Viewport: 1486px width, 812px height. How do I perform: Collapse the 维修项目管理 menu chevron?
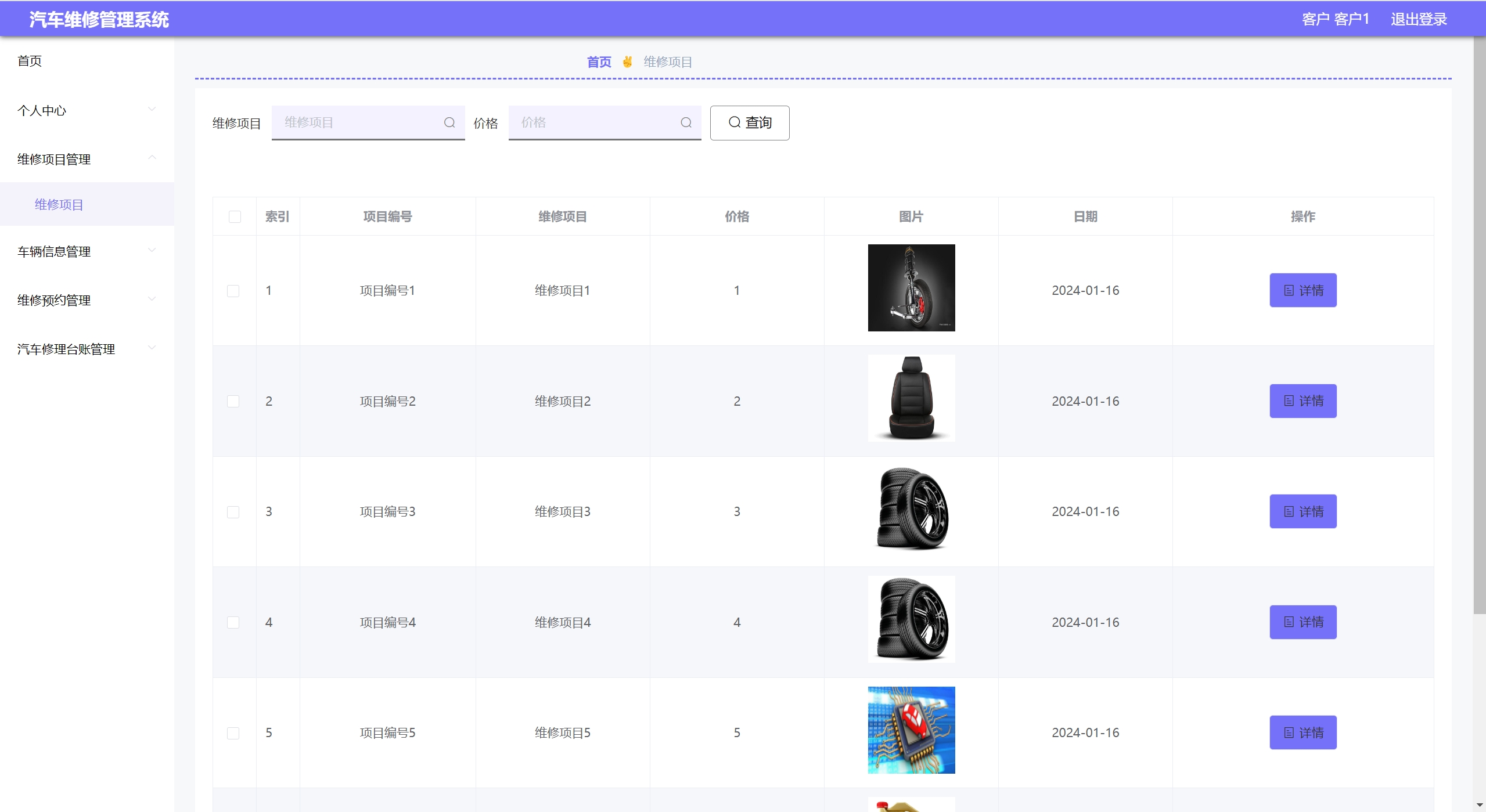coord(152,158)
